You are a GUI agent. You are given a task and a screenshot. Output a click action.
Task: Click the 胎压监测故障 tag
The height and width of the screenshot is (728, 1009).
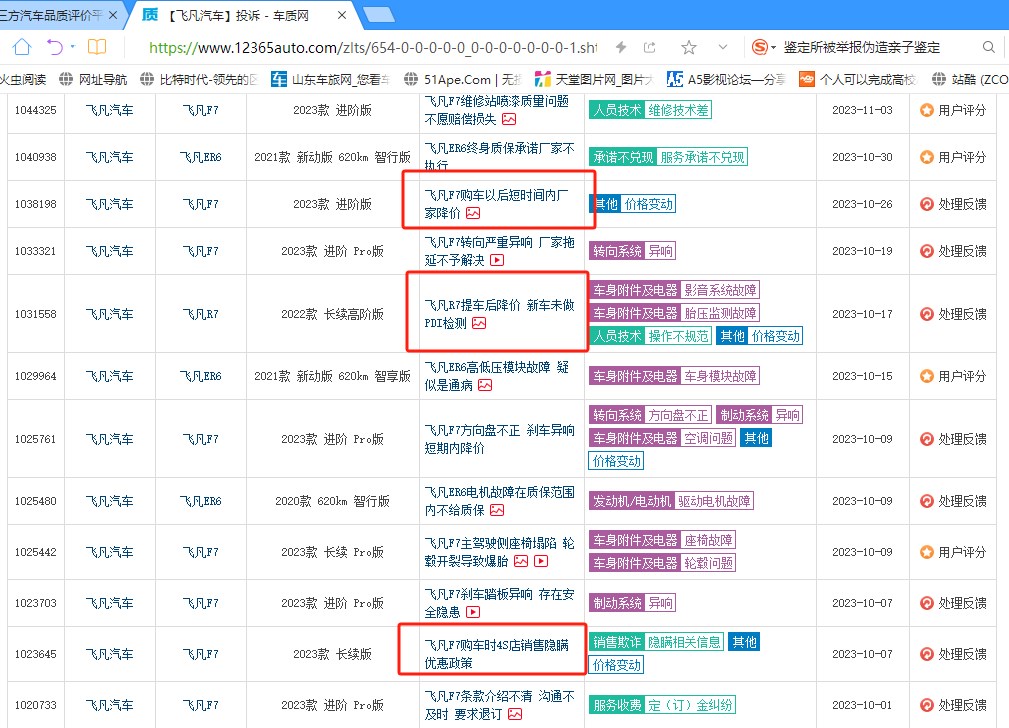(720, 313)
